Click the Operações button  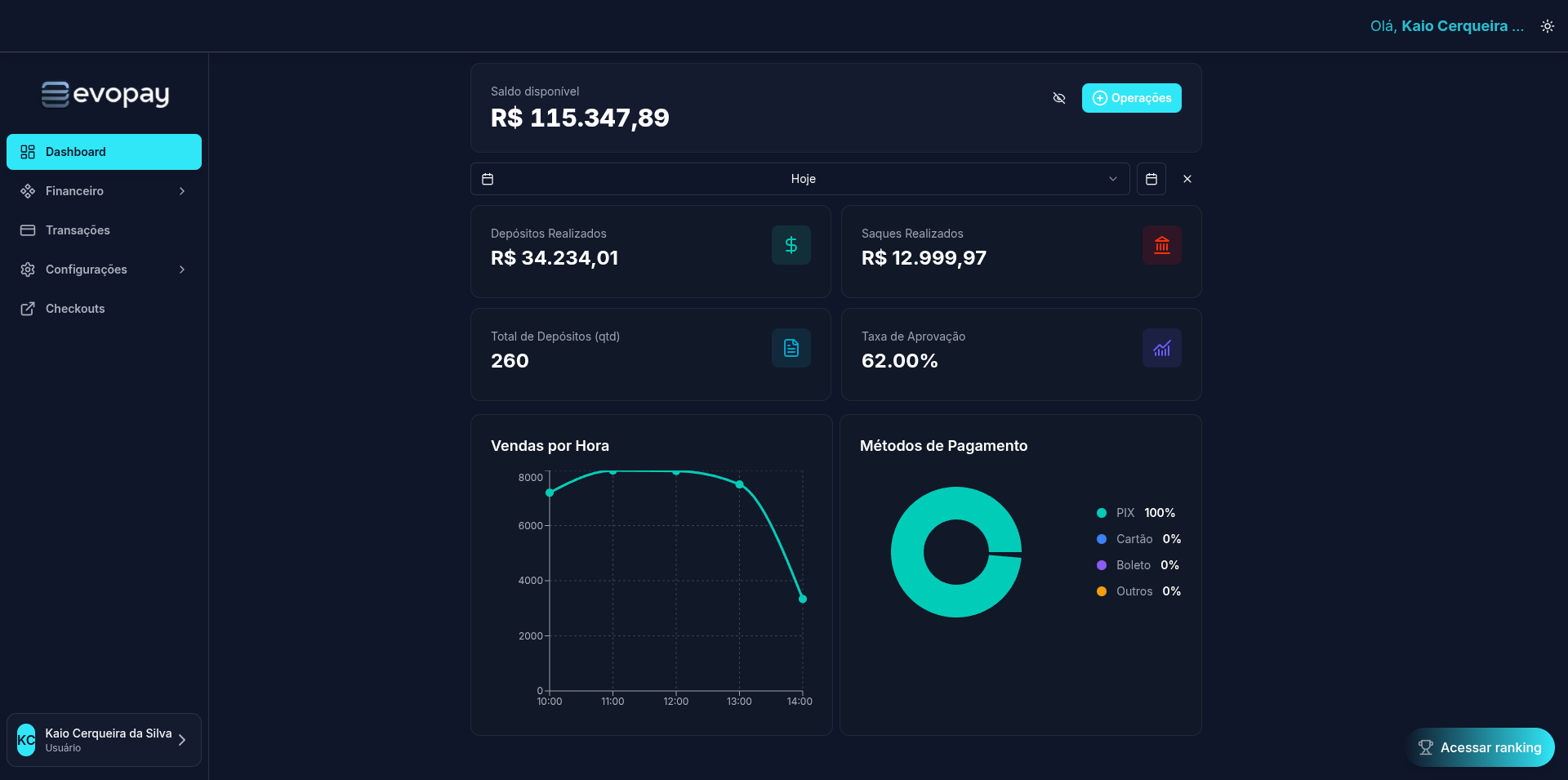pos(1131,97)
